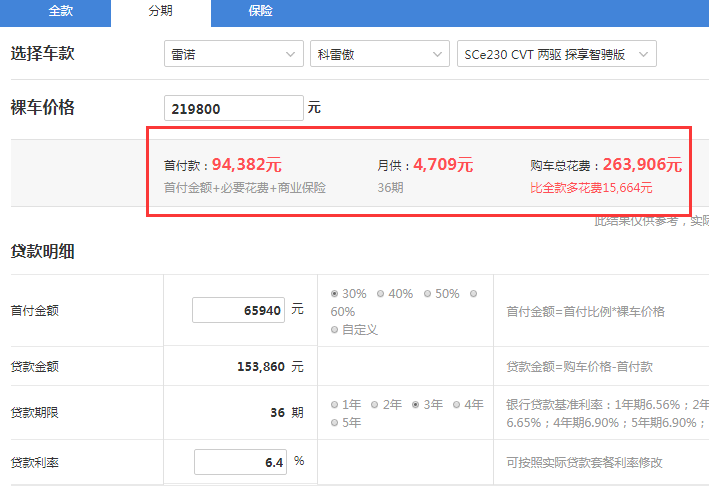Click the 首付金额+必要花费+商业保险 note
Screen dimensions: 709x495
point(245,188)
